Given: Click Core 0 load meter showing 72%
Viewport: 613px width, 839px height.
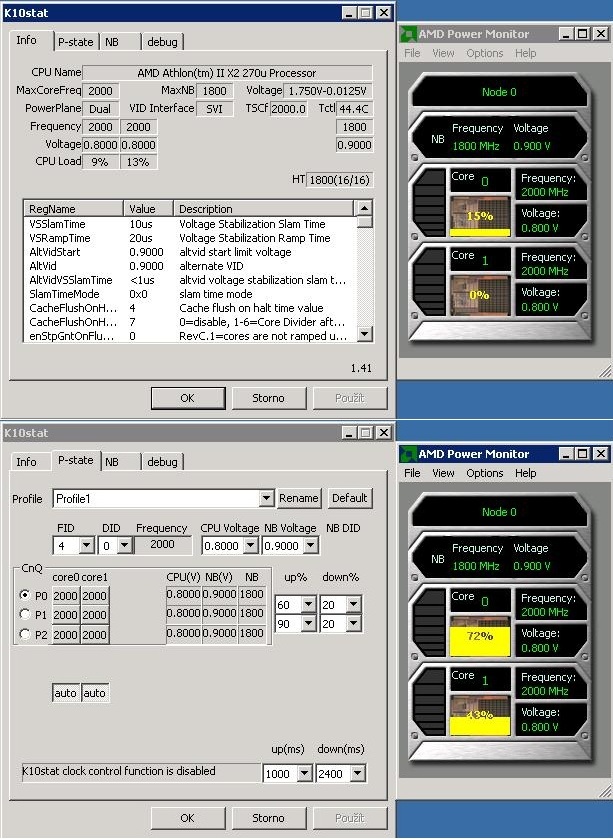Looking at the screenshot, I should 480,636.
